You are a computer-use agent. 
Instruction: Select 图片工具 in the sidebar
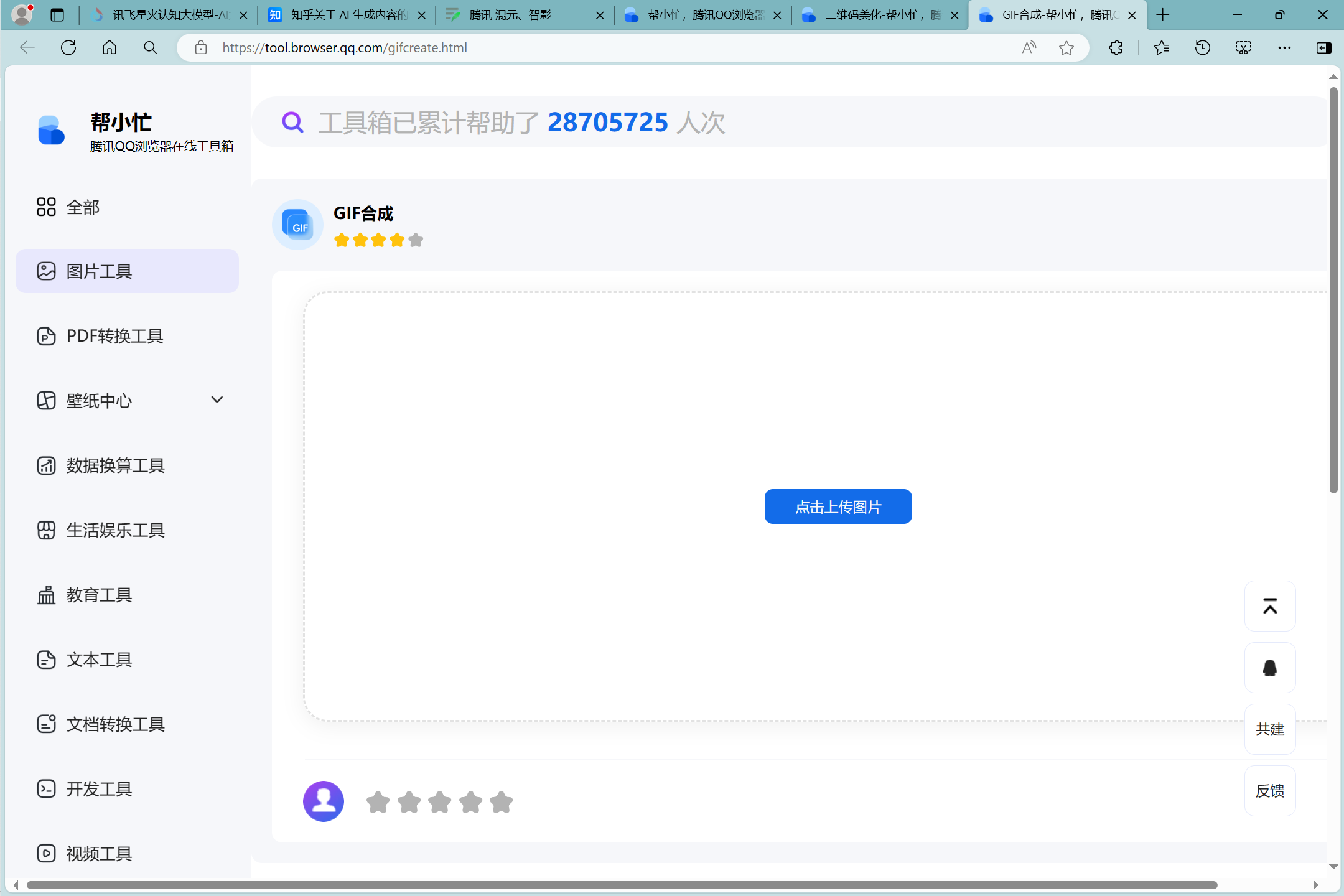coord(127,271)
